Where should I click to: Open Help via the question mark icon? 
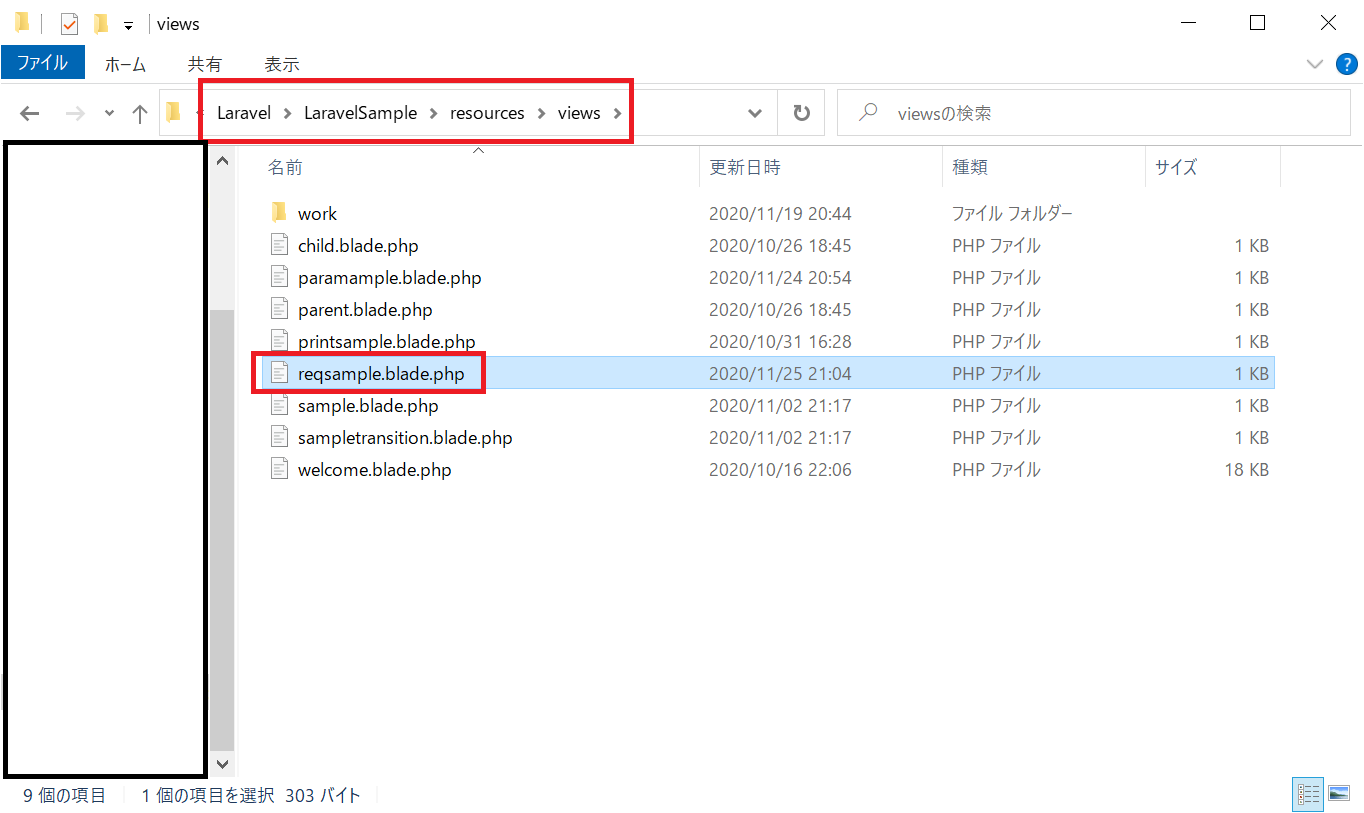(x=1347, y=64)
